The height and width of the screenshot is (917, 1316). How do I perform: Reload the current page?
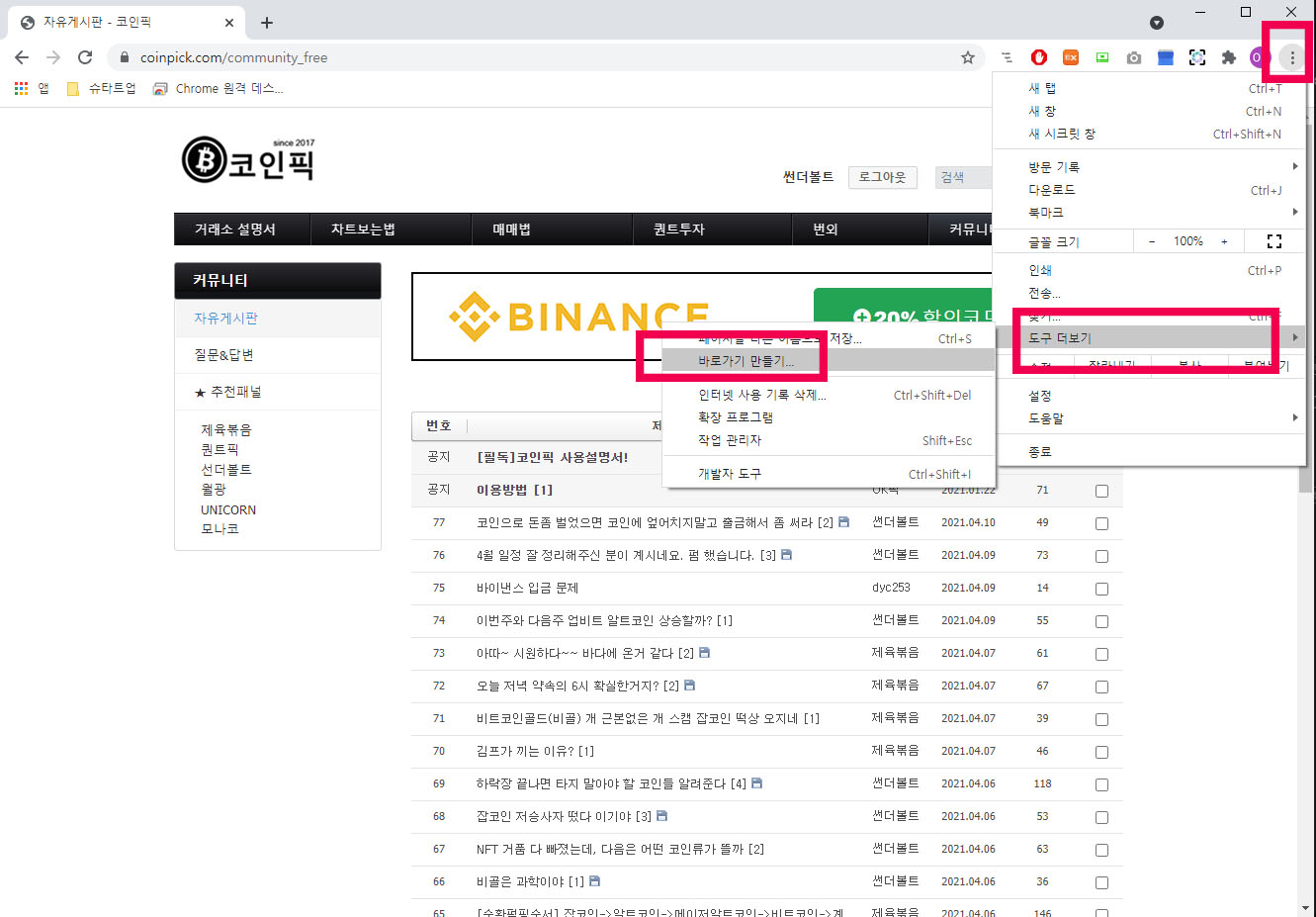tap(84, 57)
